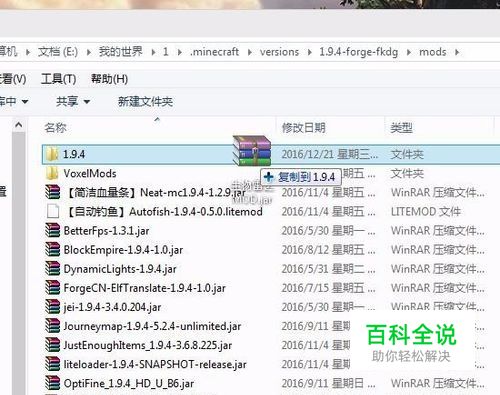Select Neat-mc1.9.4-1.2.9.jar file name
Image resolution: width=500 pixels, height=395 pixels.
coord(156,192)
